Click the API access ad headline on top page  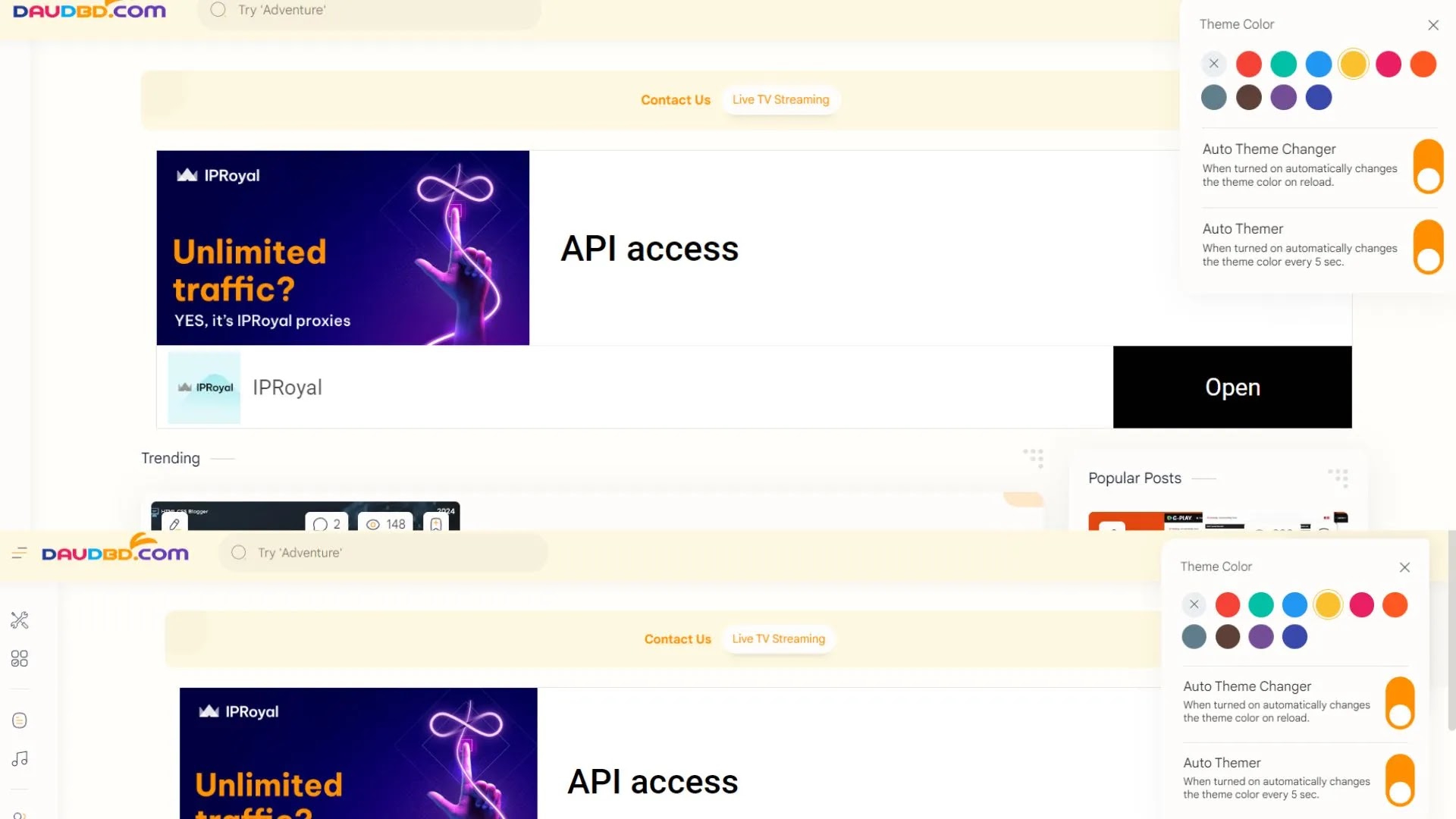pyautogui.click(x=650, y=249)
